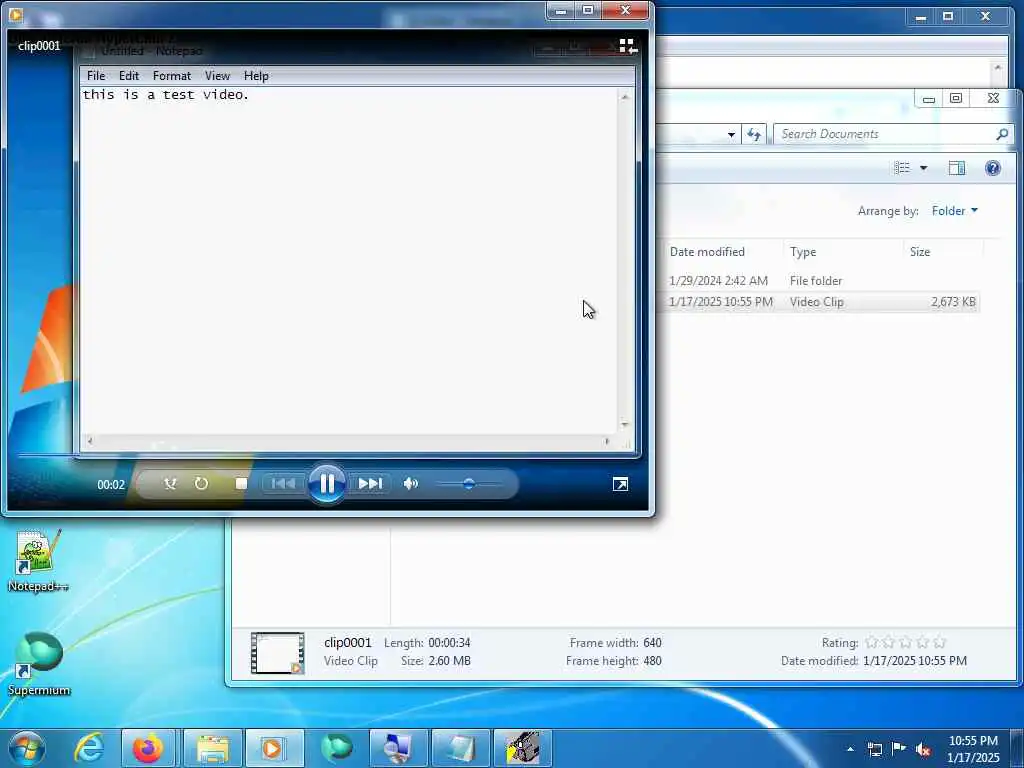Show the hidden tray icons
Viewport: 1024px width, 768px height.
tap(850, 749)
